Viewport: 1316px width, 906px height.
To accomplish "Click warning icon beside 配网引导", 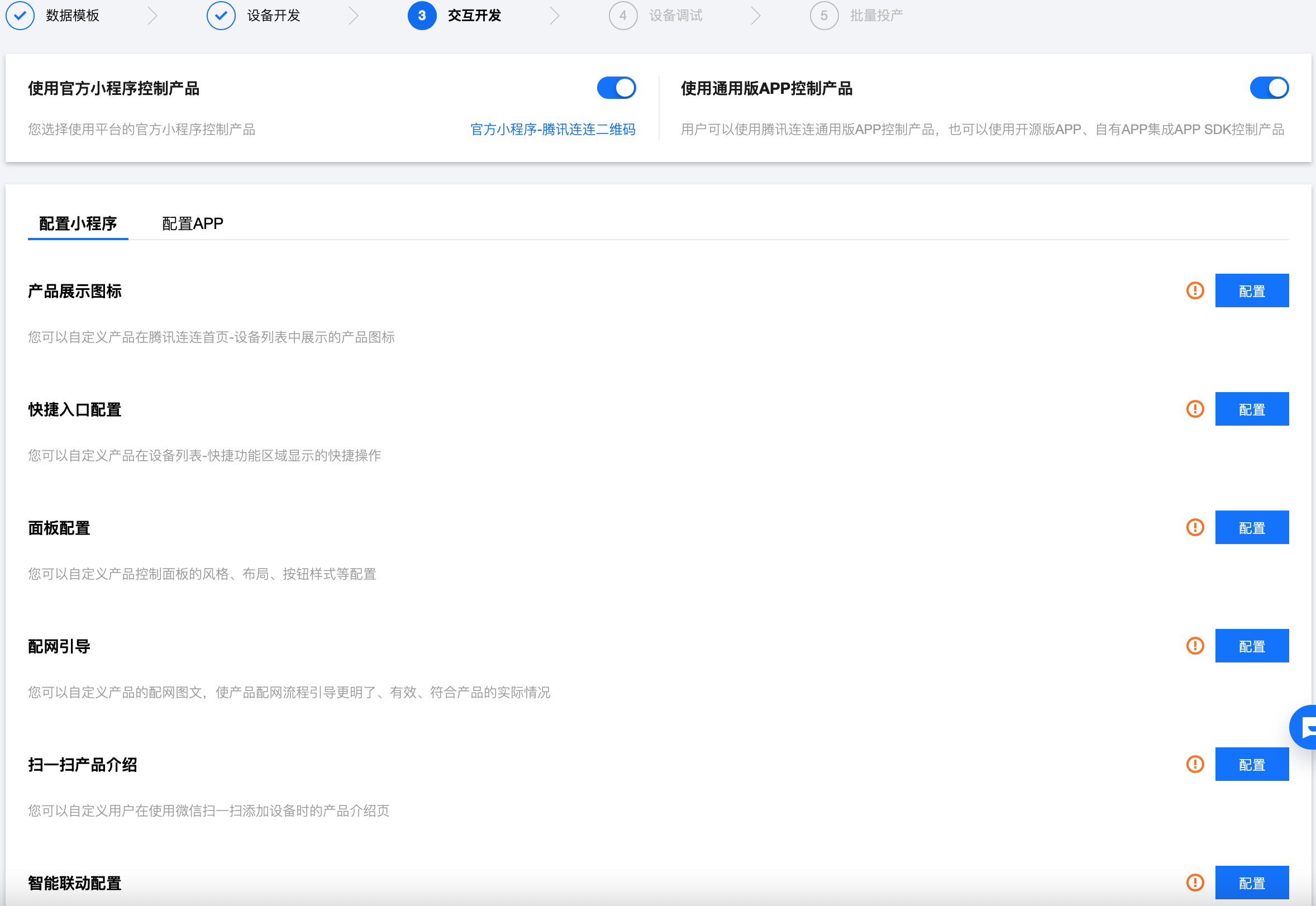I will [1195, 646].
